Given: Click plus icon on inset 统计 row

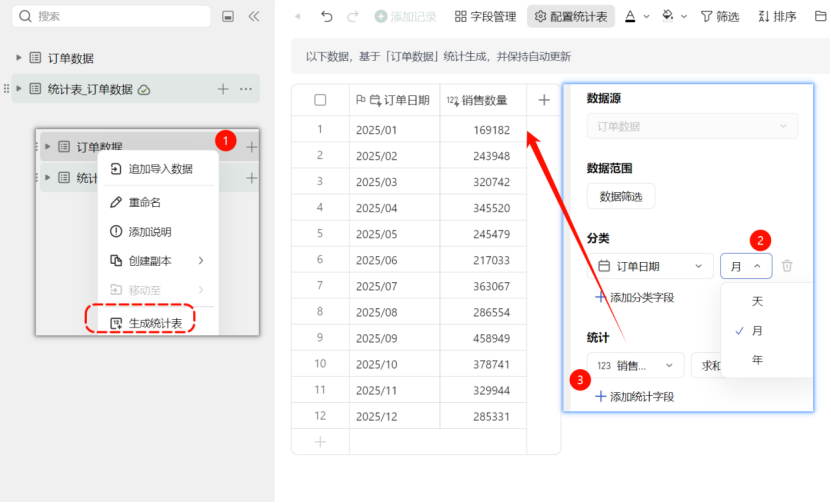Looking at the screenshot, I should (x=252, y=178).
